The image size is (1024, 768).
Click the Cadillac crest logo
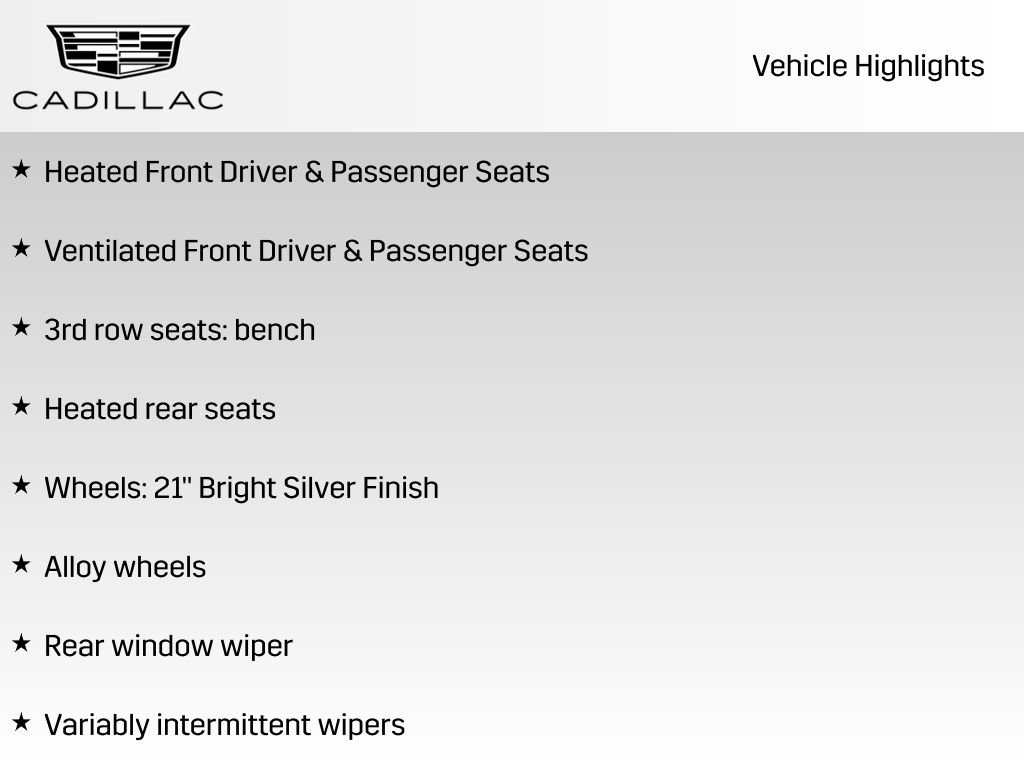[x=118, y=50]
